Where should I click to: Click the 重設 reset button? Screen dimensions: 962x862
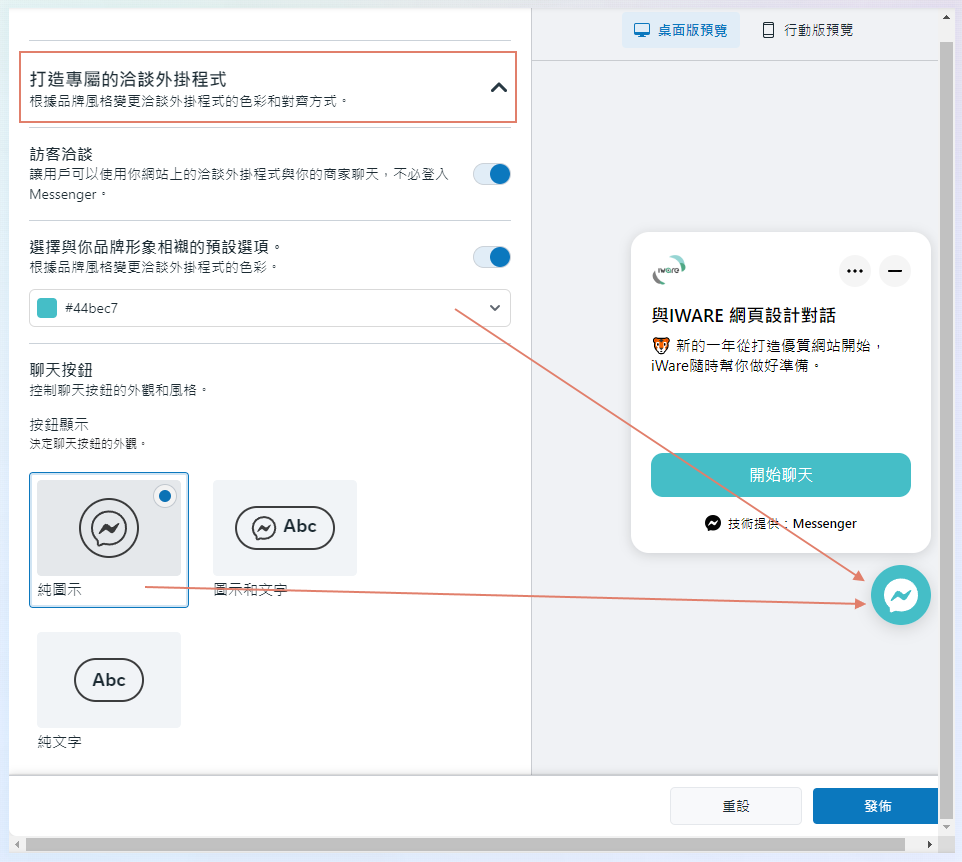736,806
